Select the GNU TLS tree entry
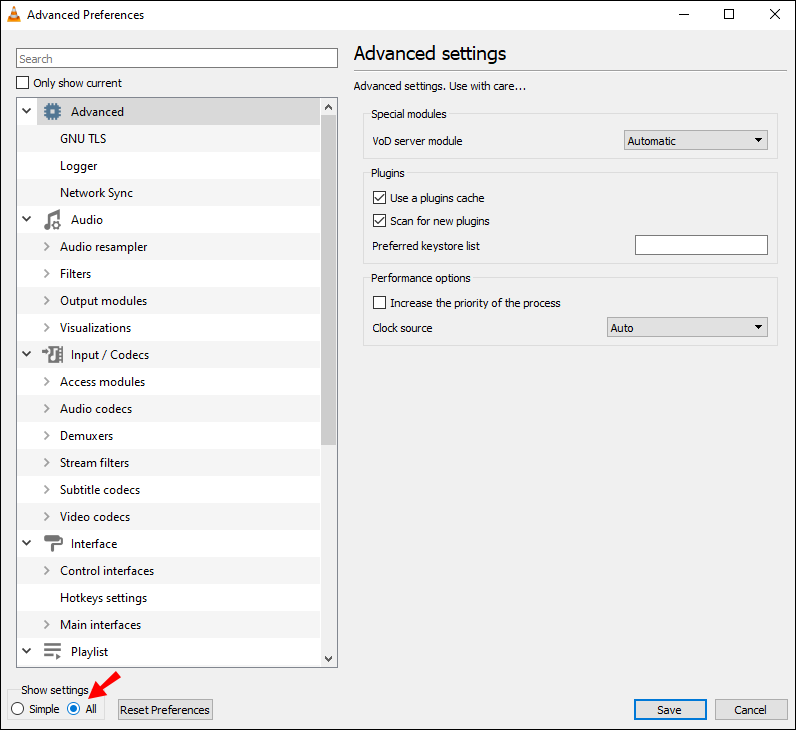The height and width of the screenshot is (730, 796). 83,139
